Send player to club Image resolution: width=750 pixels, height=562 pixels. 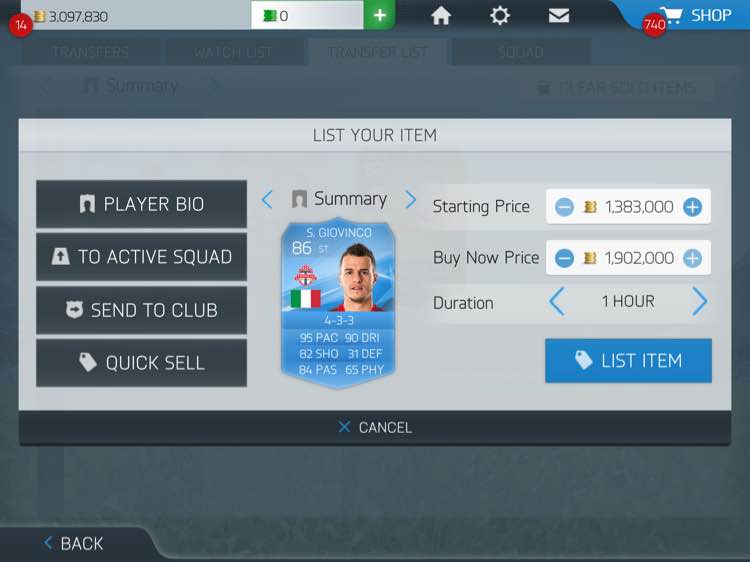click(x=142, y=310)
